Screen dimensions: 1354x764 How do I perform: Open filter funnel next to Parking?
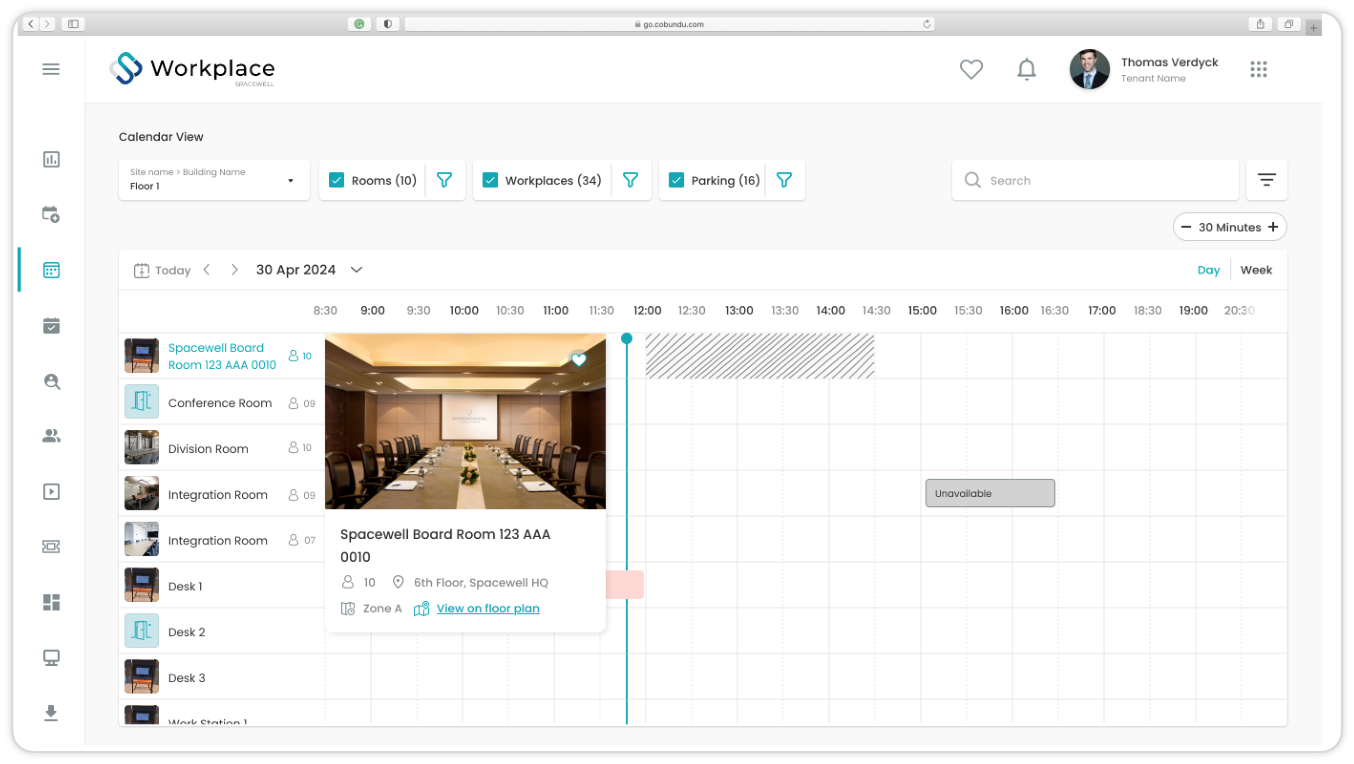pyautogui.click(x=785, y=180)
